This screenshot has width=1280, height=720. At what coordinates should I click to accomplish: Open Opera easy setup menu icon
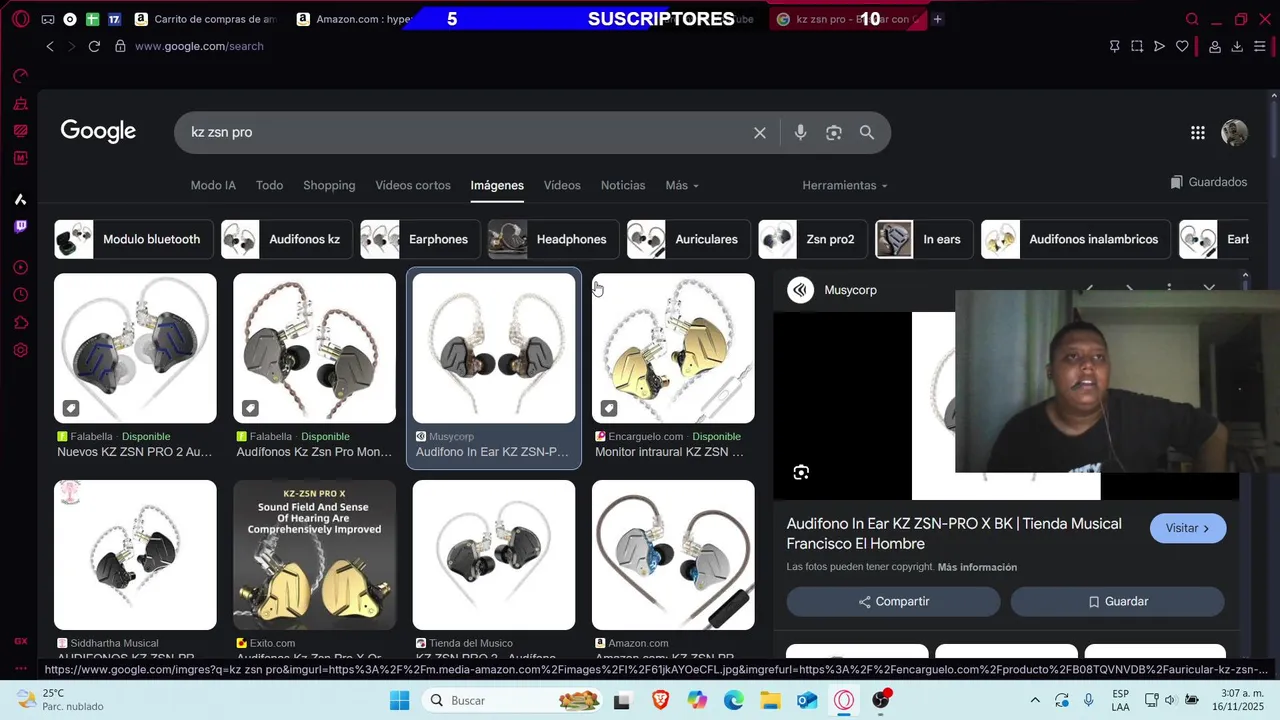click(1260, 46)
